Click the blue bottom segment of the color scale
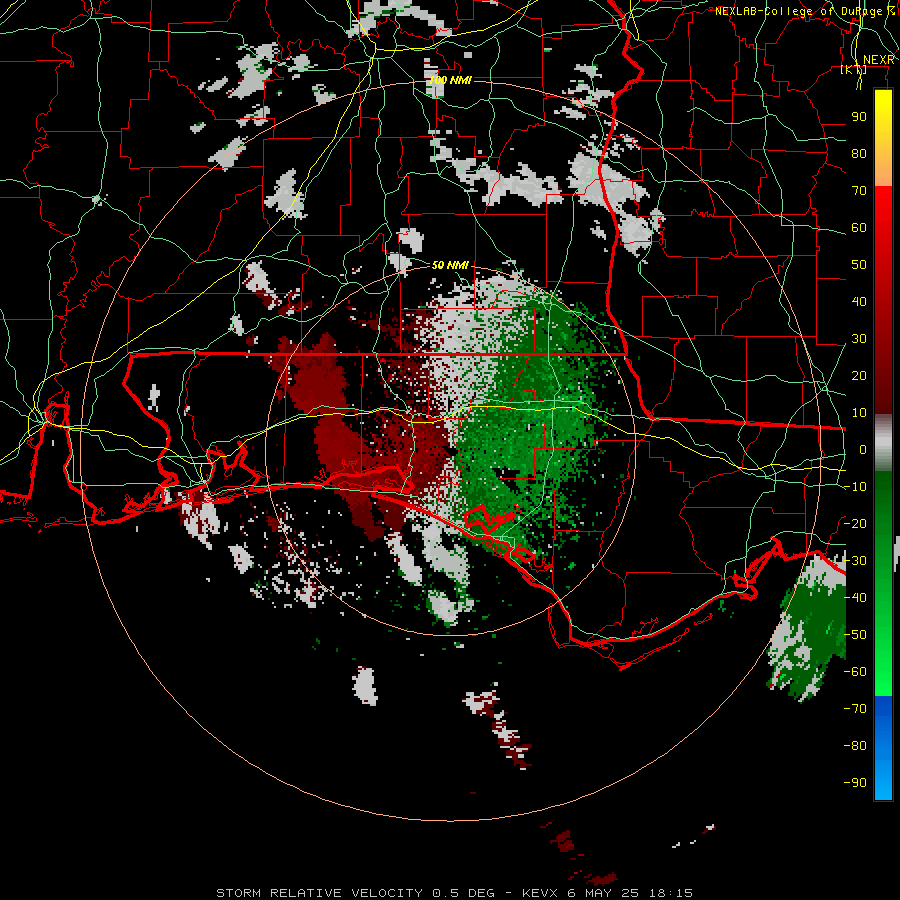The width and height of the screenshot is (900, 900). click(883, 748)
